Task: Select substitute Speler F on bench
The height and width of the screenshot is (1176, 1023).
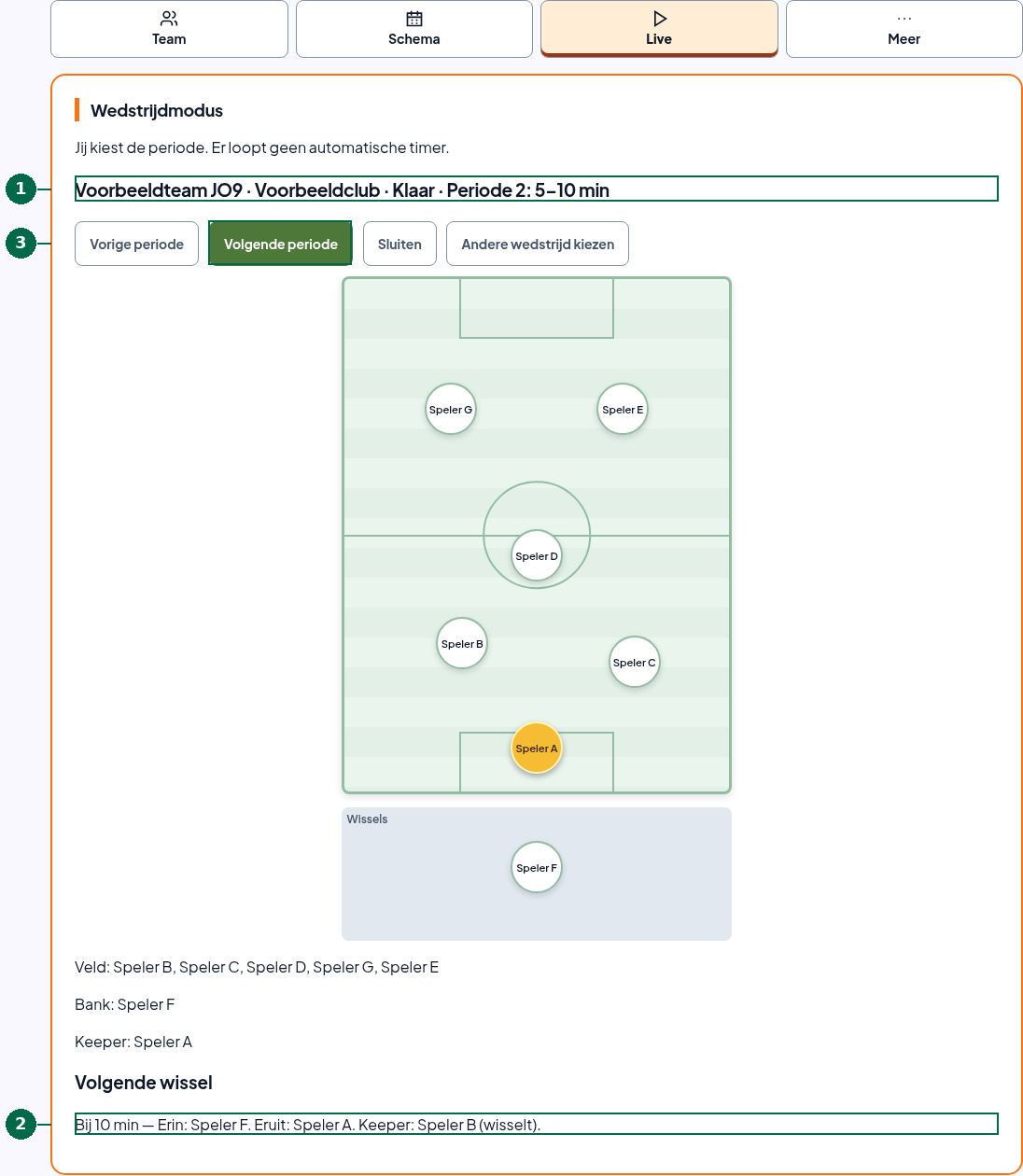Action: point(537,867)
